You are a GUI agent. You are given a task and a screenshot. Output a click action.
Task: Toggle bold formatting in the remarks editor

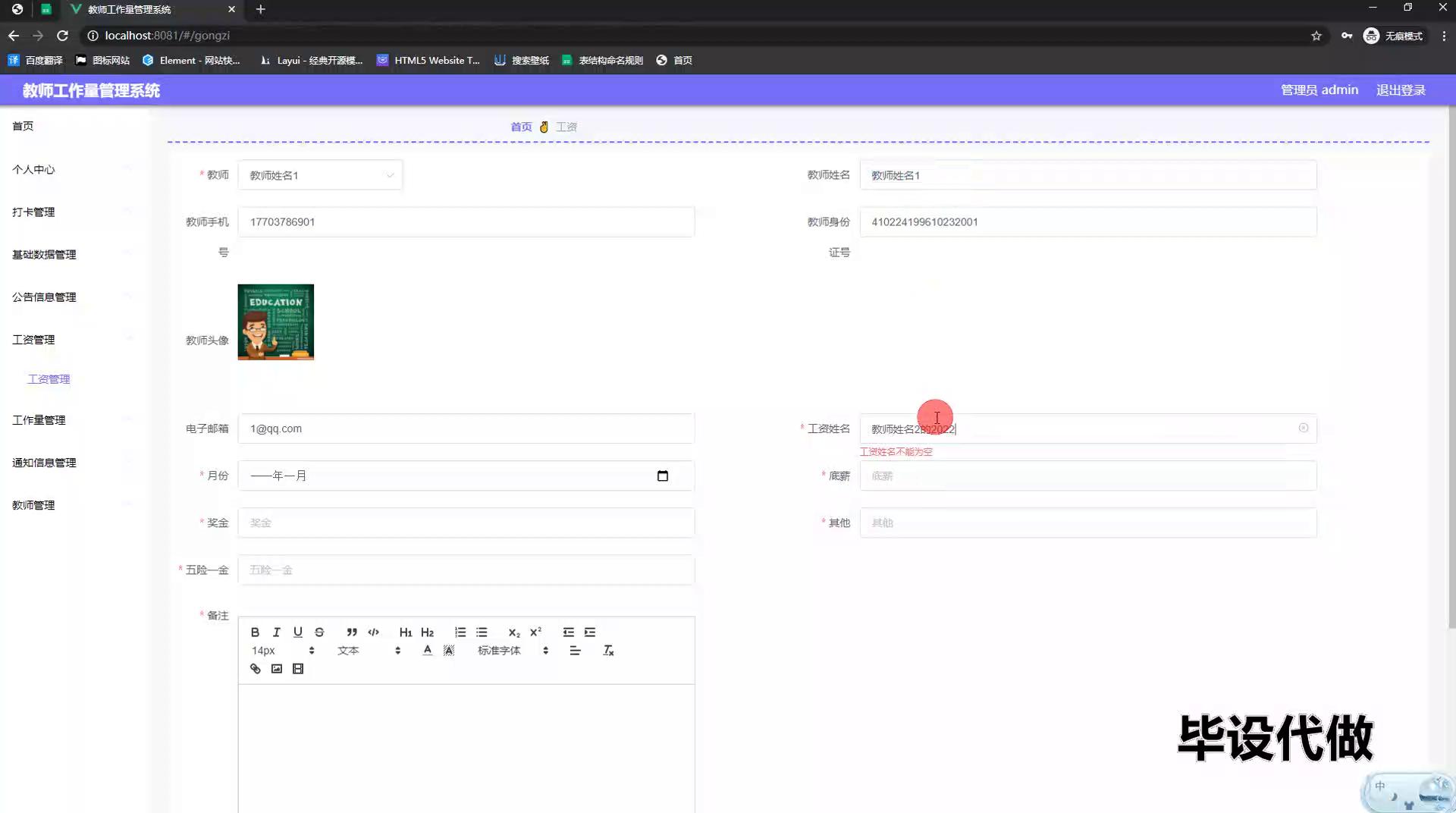pyautogui.click(x=255, y=632)
